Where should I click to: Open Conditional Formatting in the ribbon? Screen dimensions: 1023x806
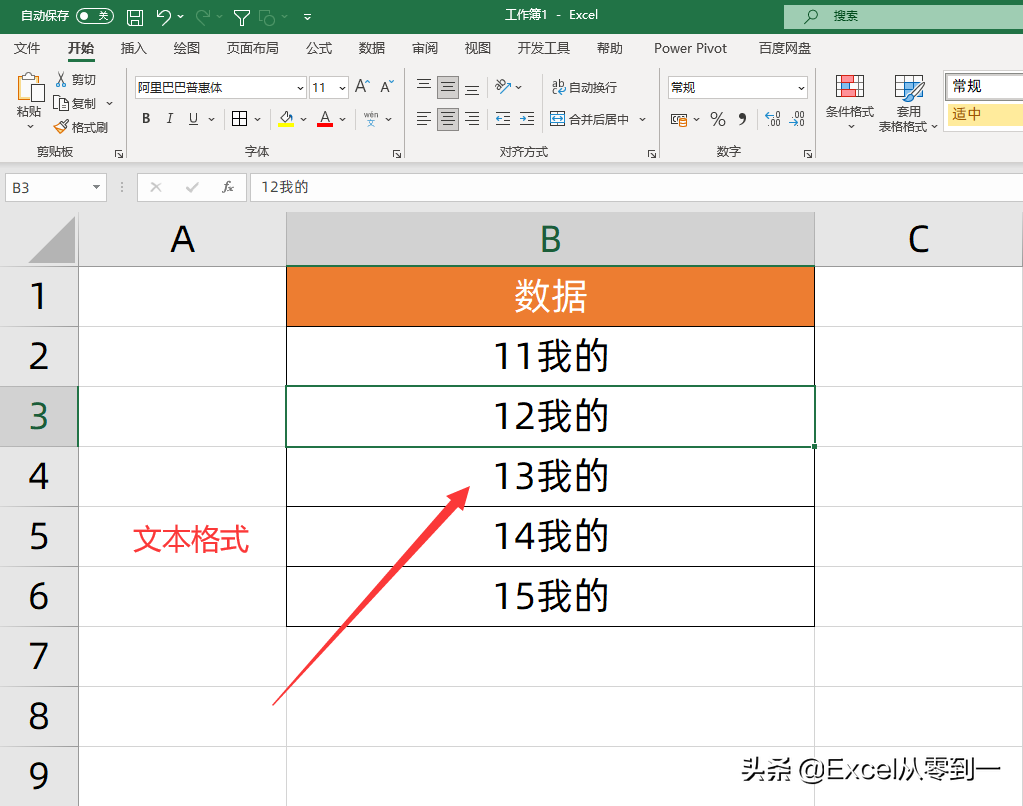point(849,100)
